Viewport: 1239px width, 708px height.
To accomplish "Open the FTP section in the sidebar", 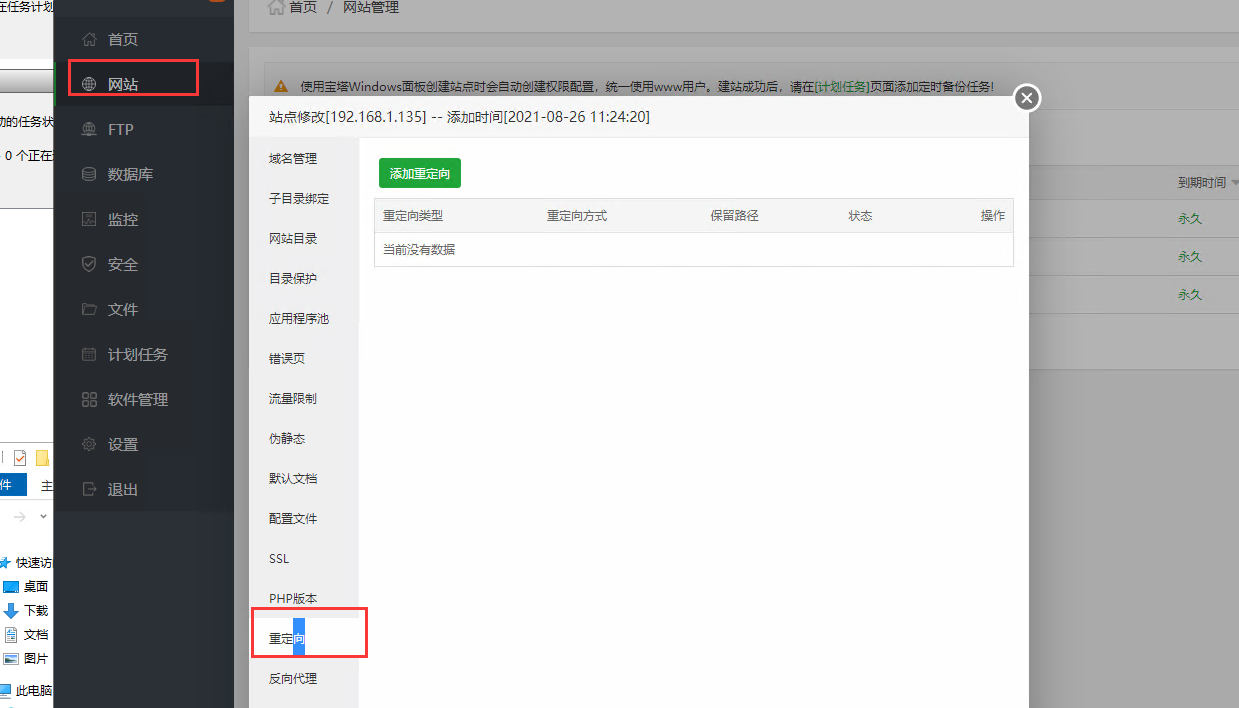I will tap(120, 130).
